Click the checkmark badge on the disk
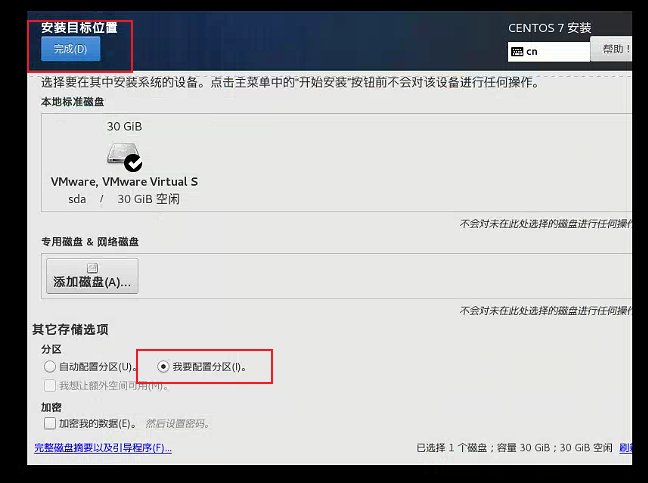This screenshot has width=648, height=483. (133, 163)
